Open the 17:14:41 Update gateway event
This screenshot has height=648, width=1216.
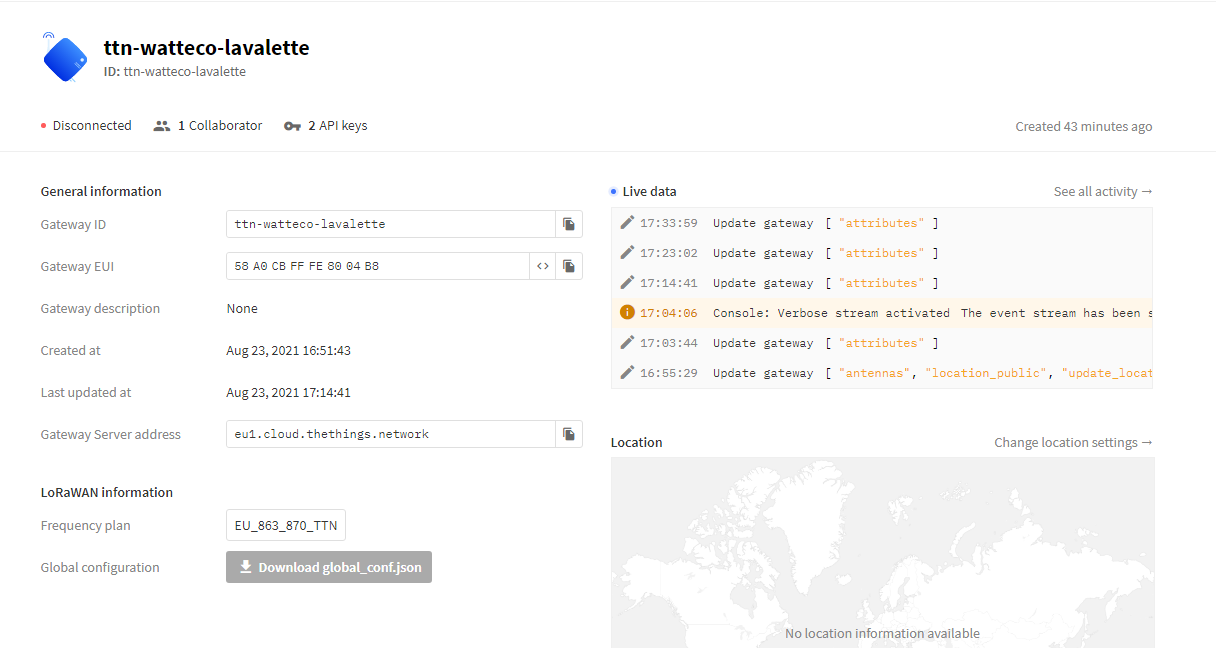click(x=882, y=283)
